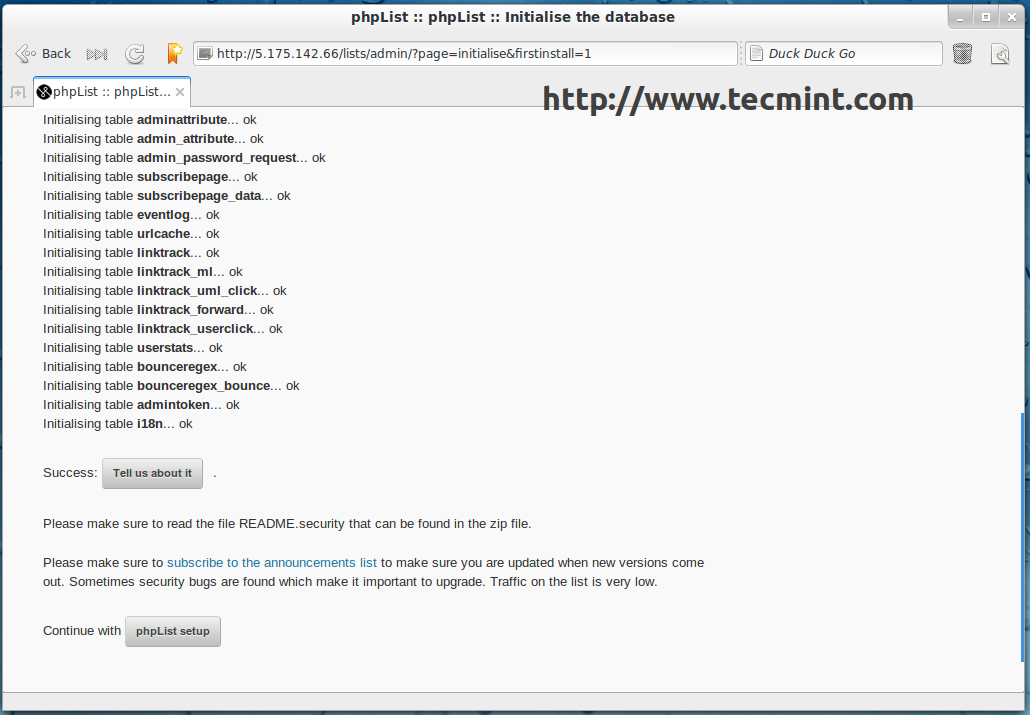The height and width of the screenshot is (715, 1030).
Task: Go back with the Back button
Action: tap(43, 54)
